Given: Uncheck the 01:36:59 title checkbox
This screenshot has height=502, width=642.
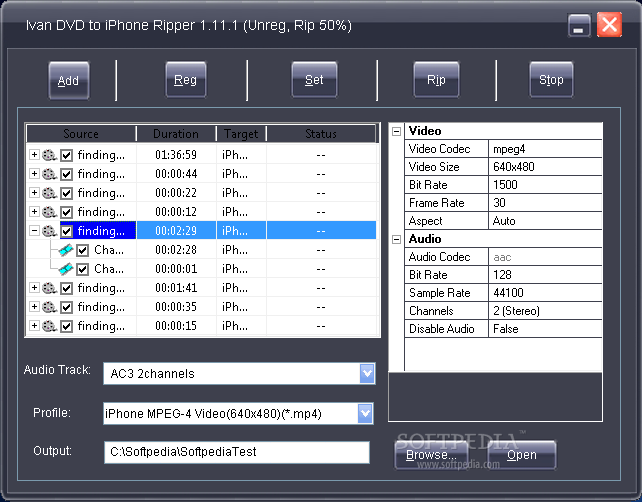Looking at the screenshot, I should [x=66, y=155].
